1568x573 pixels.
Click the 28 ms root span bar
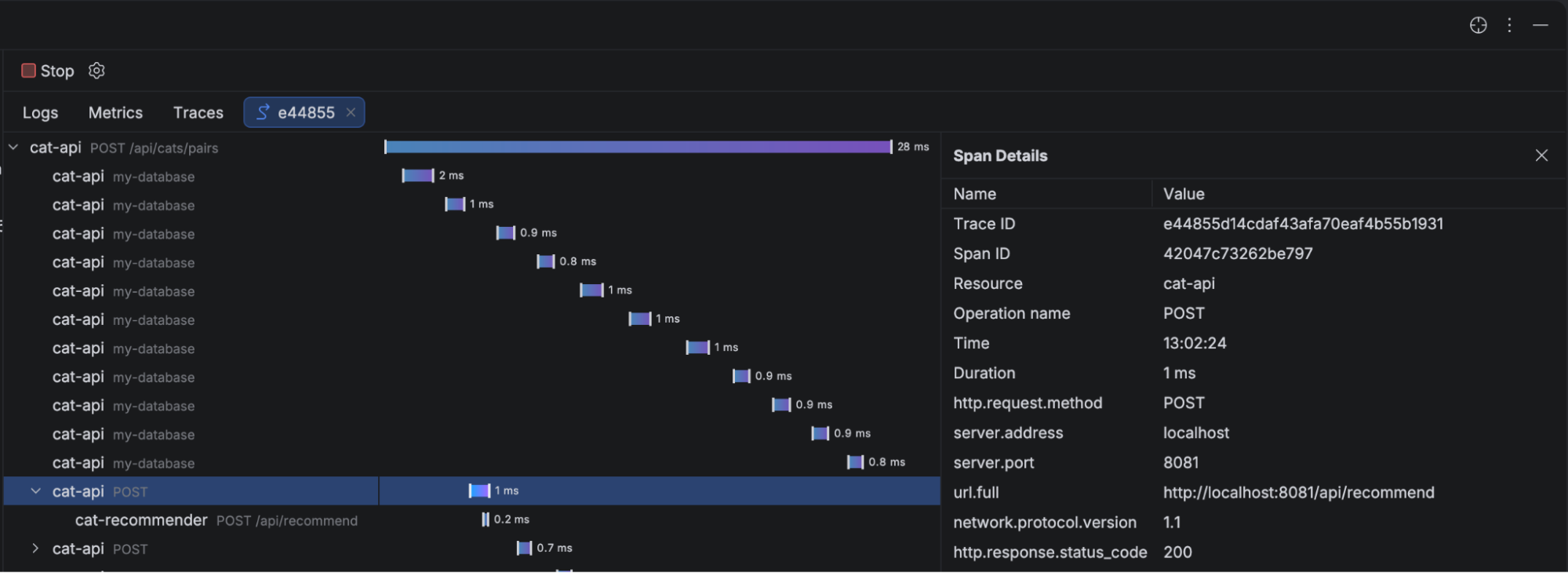coord(638,147)
